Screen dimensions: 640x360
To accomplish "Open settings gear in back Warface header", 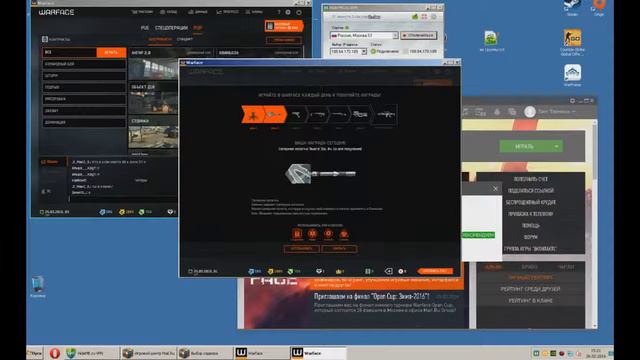I will pos(288,12).
